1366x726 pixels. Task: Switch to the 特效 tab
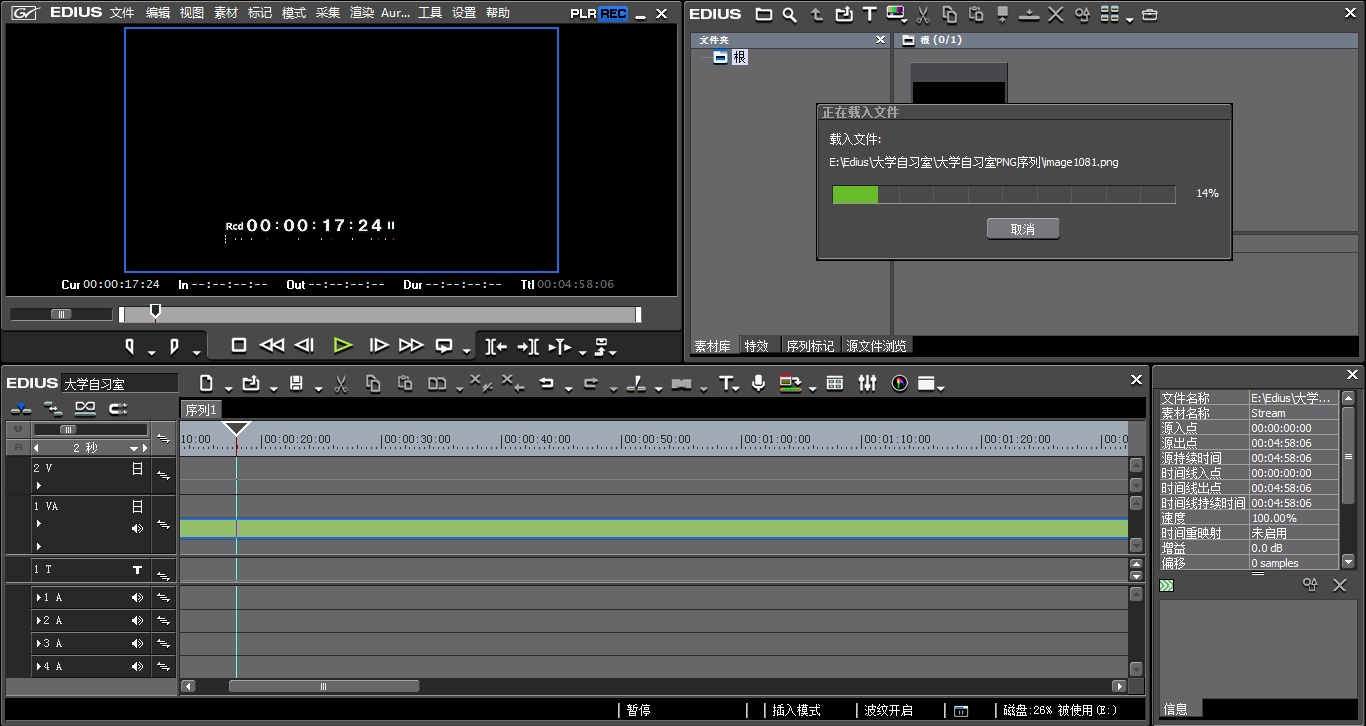coord(757,346)
